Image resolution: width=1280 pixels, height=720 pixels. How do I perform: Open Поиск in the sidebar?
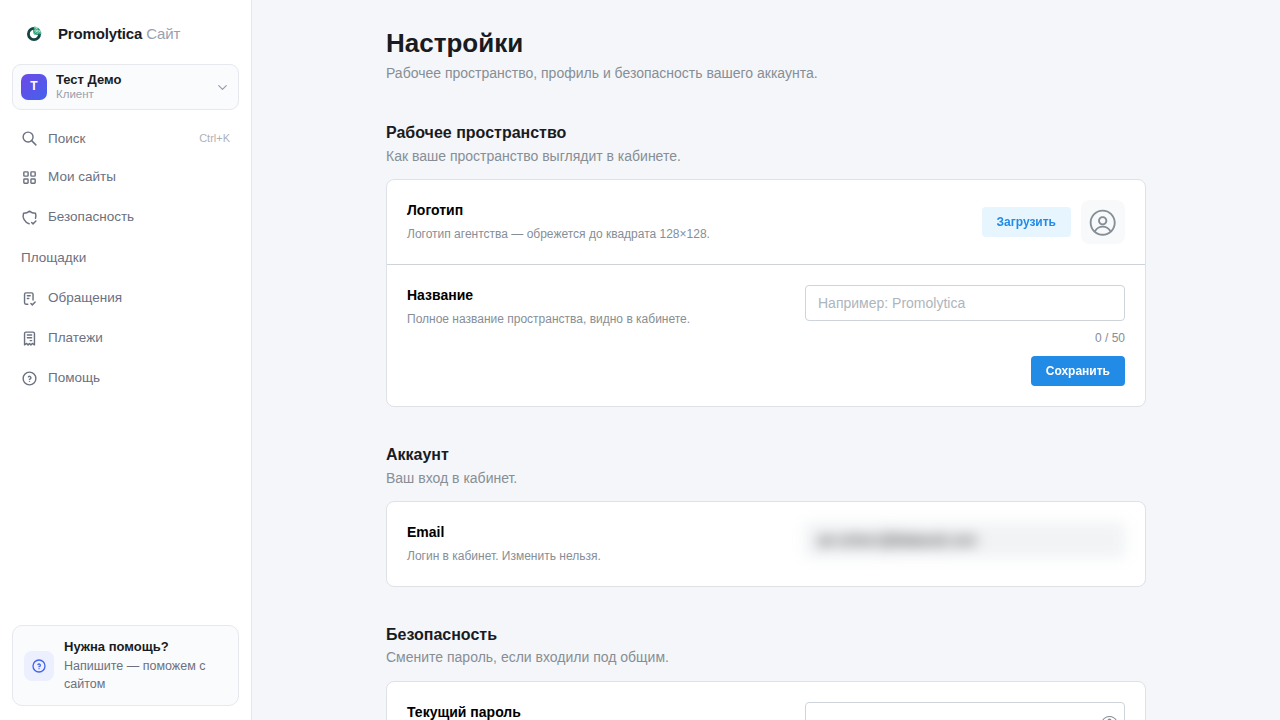pyautogui.click(x=125, y=138)
